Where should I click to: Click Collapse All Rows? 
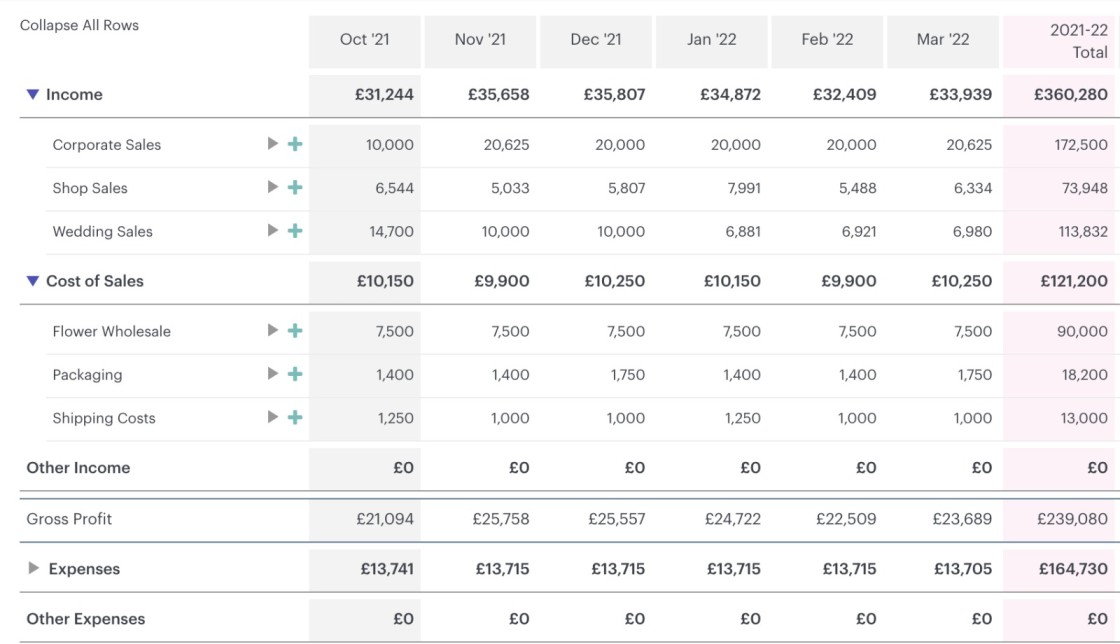click(x=79, y=25)
